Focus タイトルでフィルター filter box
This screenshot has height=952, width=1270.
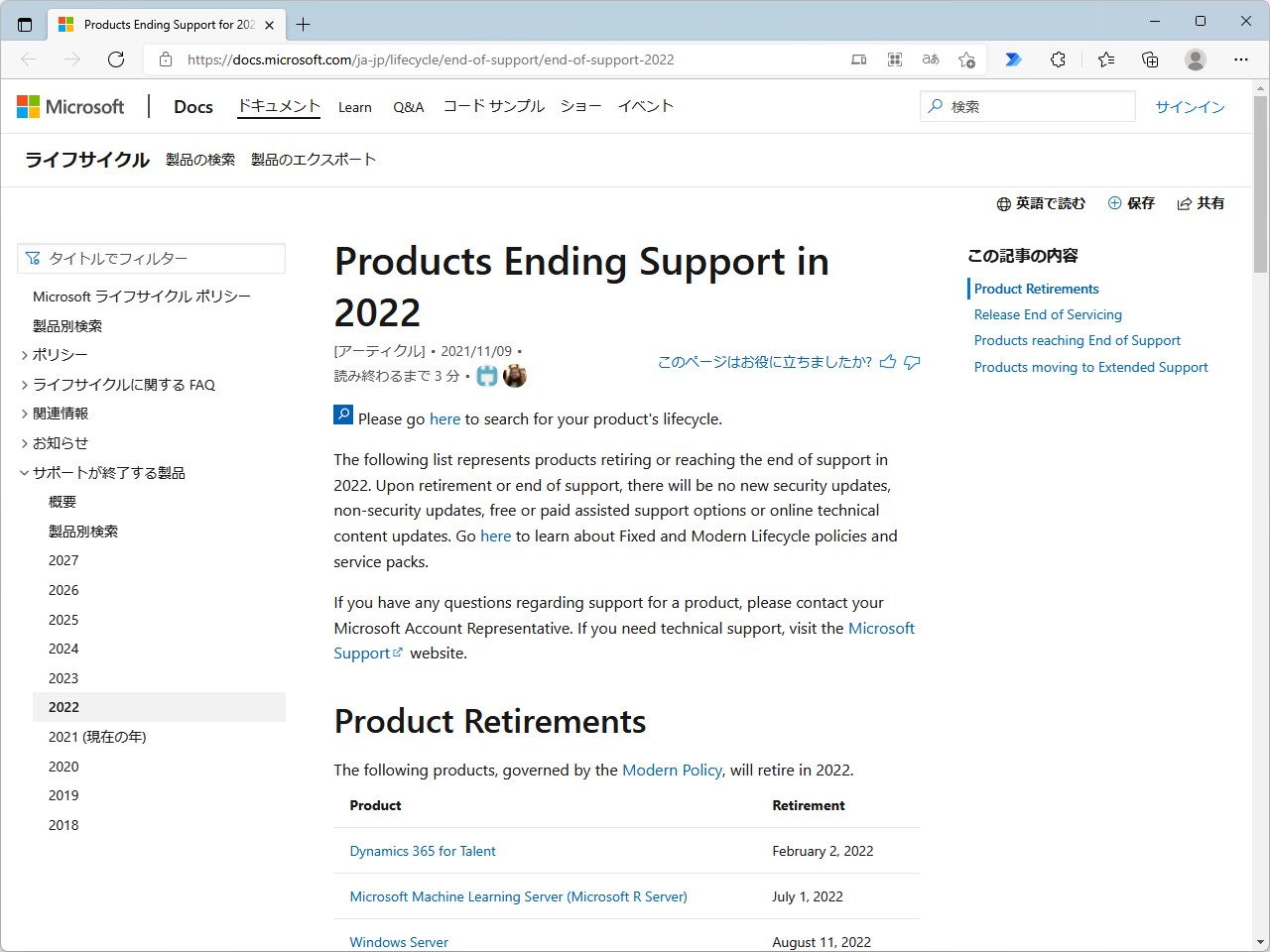(x=152, y=258)
